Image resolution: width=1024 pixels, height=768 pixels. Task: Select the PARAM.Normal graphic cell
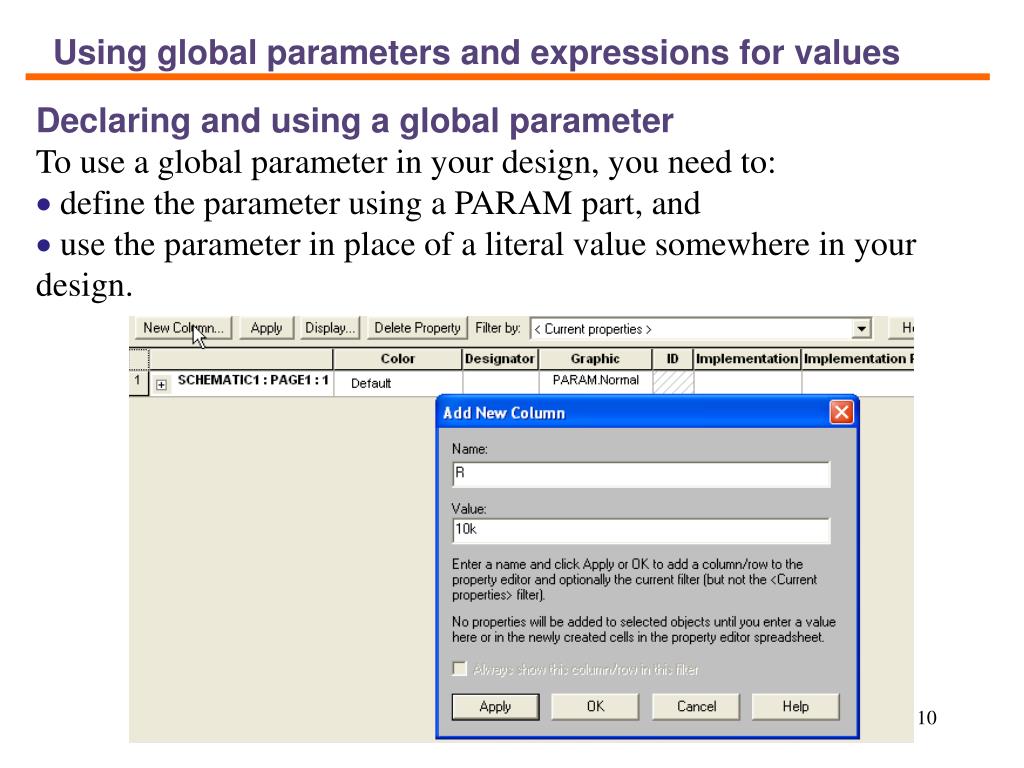[x=595, y=381]
